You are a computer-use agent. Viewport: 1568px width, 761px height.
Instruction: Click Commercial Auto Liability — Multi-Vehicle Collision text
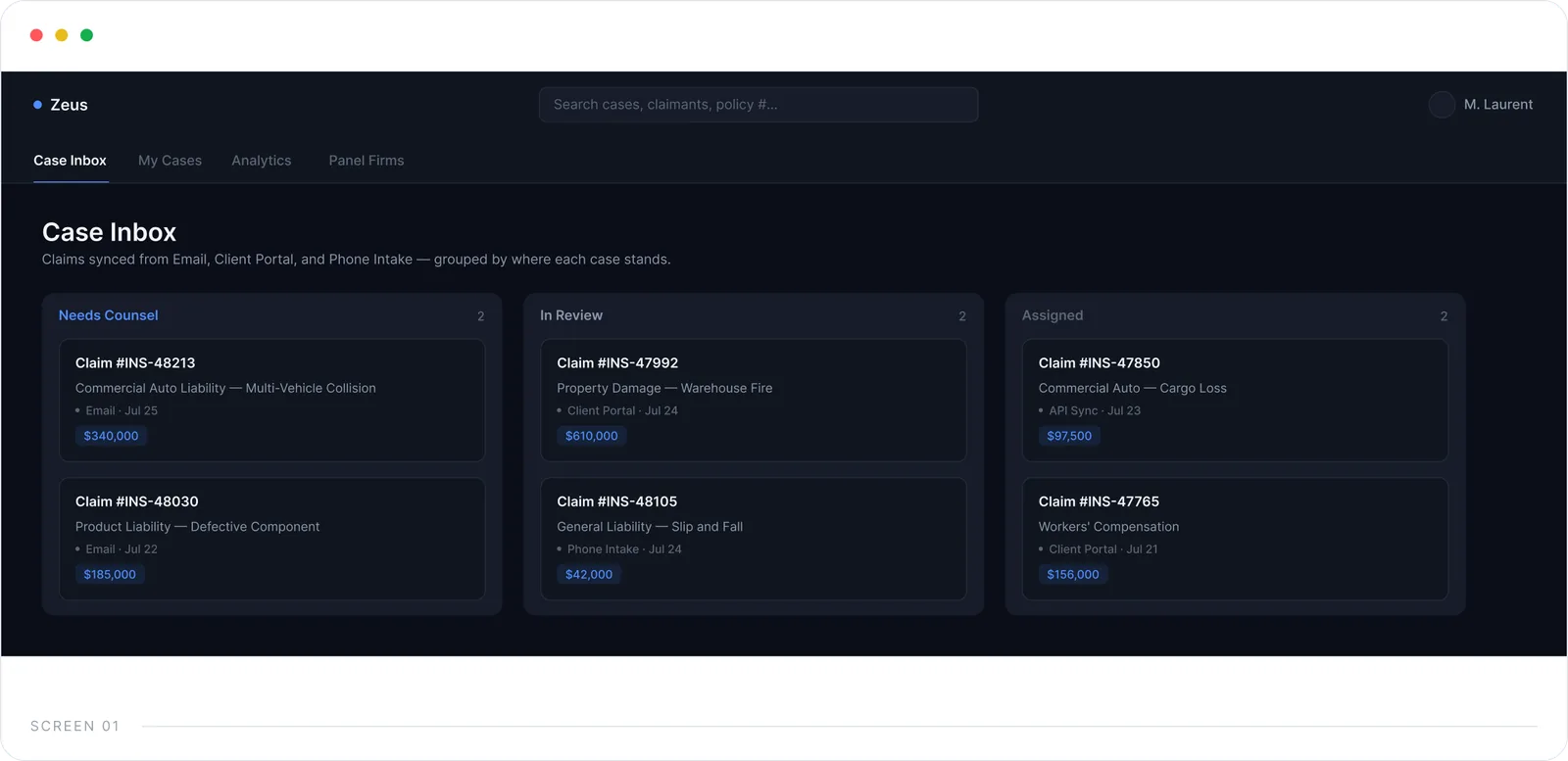tap(225, 389)
